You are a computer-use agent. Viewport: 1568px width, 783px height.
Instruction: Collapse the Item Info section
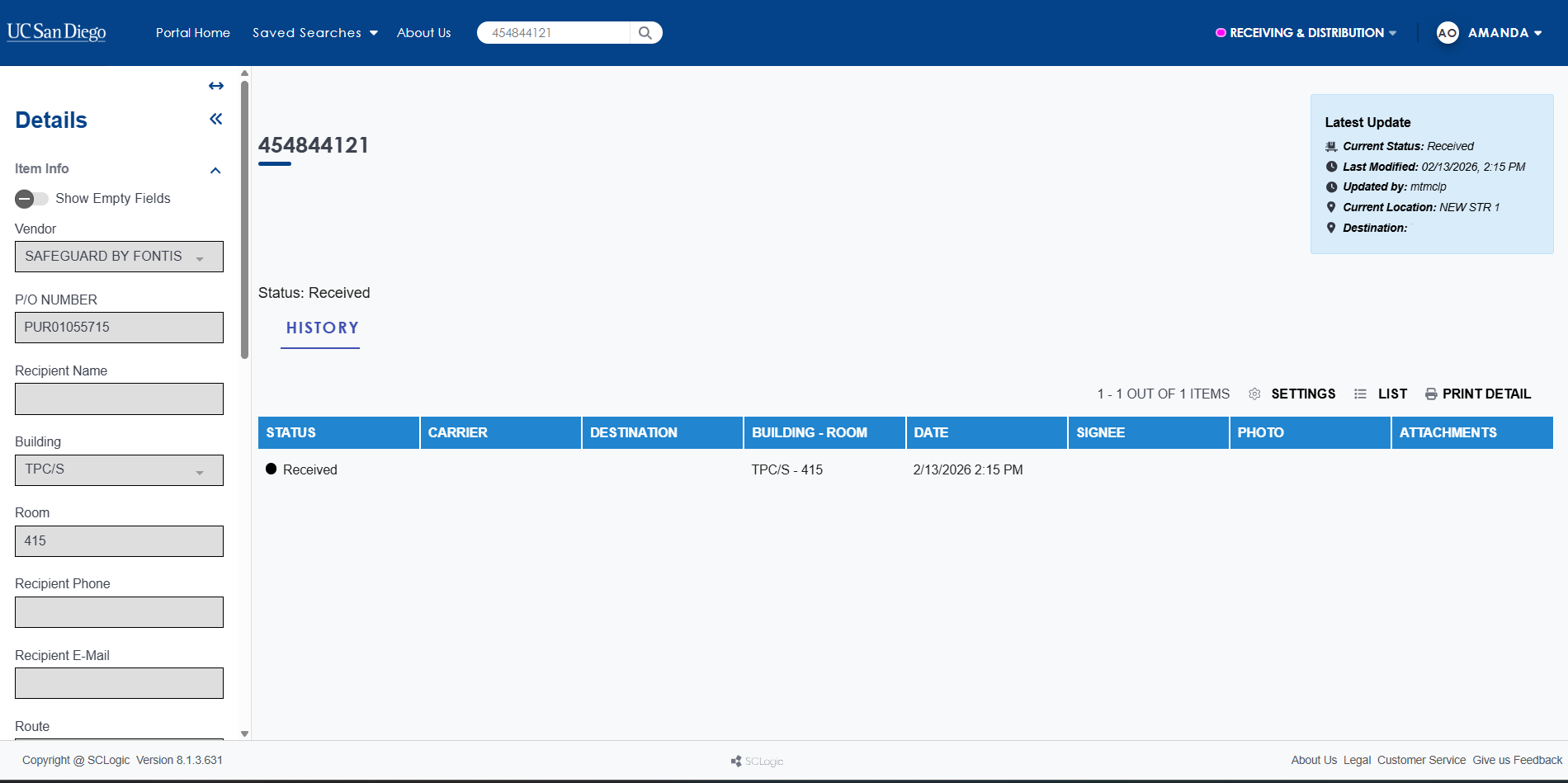tap(215, 170)
